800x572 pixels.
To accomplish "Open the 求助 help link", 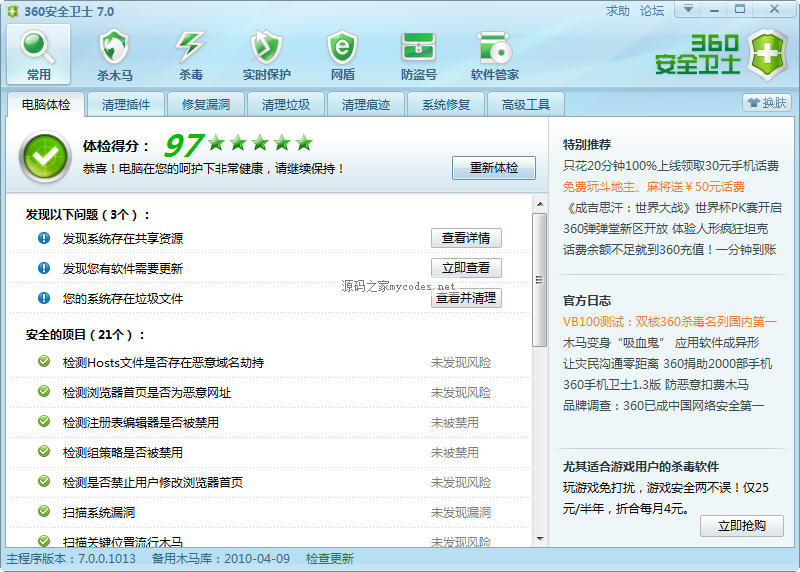I will pos(618,11).
